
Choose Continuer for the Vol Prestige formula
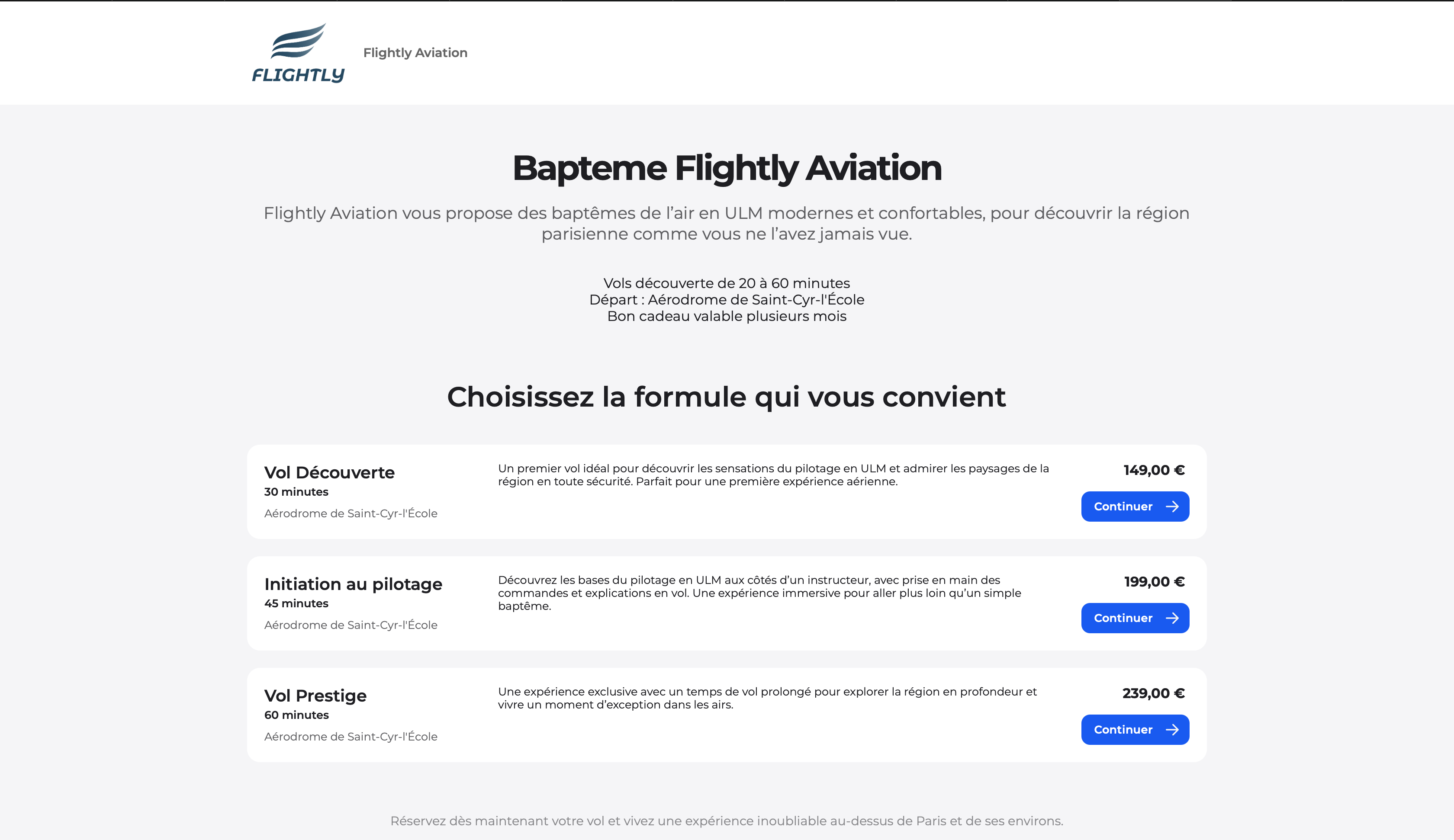coord(1123,730)
